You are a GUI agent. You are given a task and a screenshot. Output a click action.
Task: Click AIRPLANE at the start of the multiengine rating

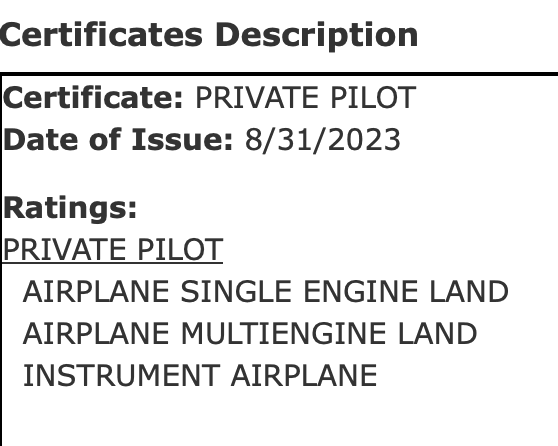[x=96, y=333]
